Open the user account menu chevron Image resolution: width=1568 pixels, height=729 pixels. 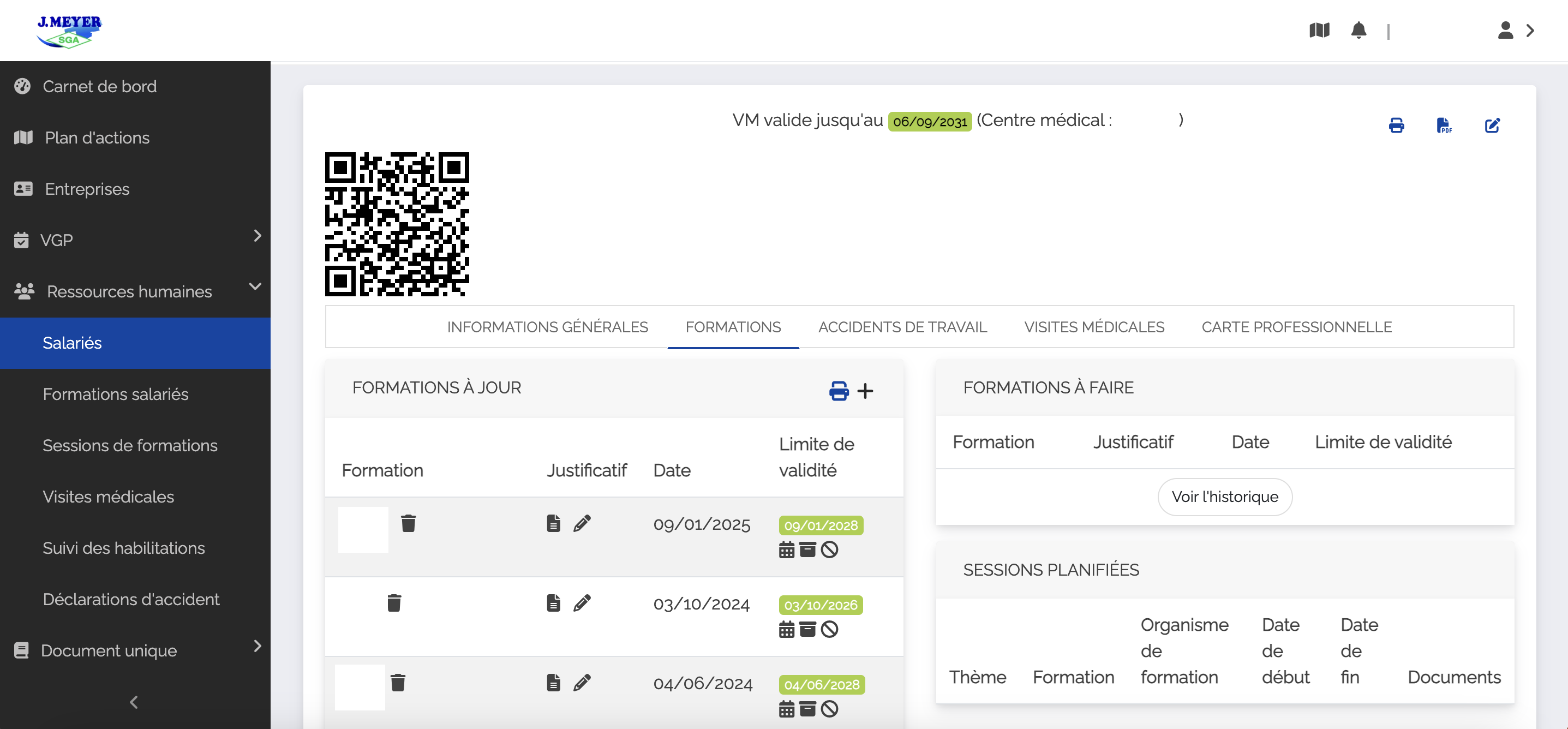pyautogui.click(x=1530, y=30)
